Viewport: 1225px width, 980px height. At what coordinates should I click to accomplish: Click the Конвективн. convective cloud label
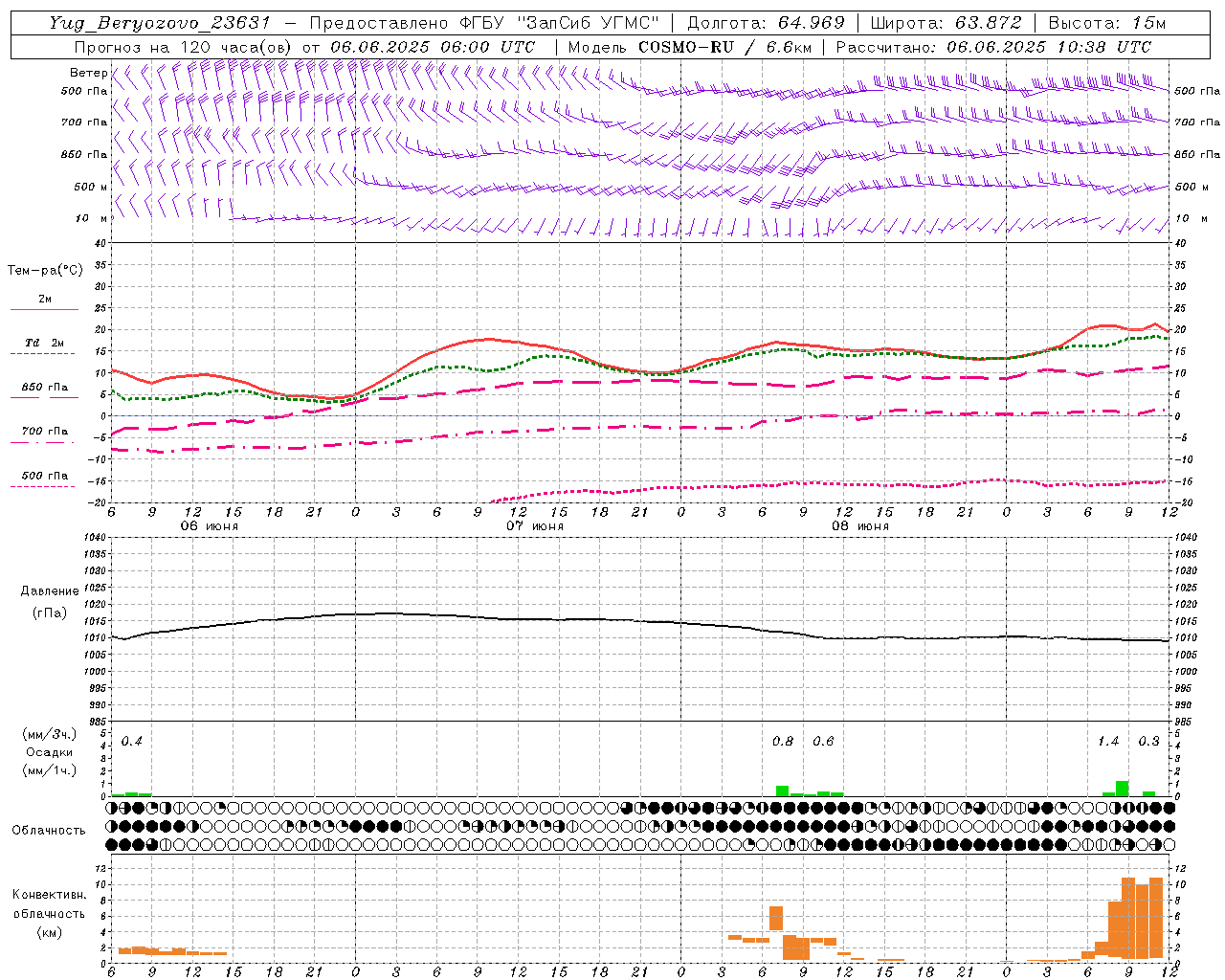(50, 895)
